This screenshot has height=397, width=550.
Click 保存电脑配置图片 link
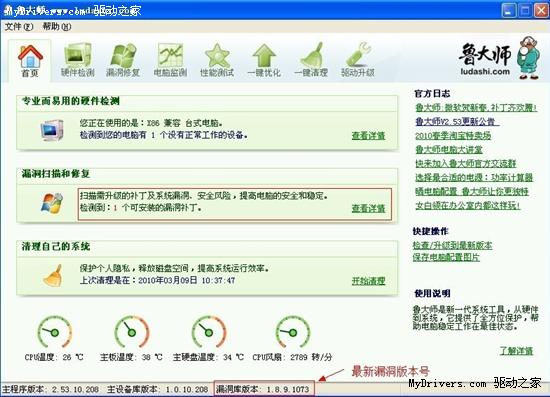[x=446, y=257]
